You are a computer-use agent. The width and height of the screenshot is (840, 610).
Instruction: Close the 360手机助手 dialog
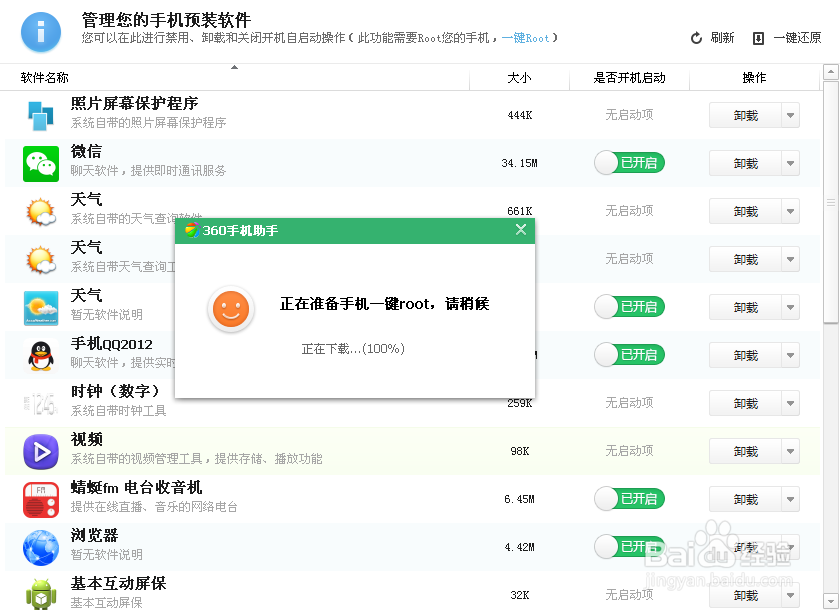click(x=521, y=230)
